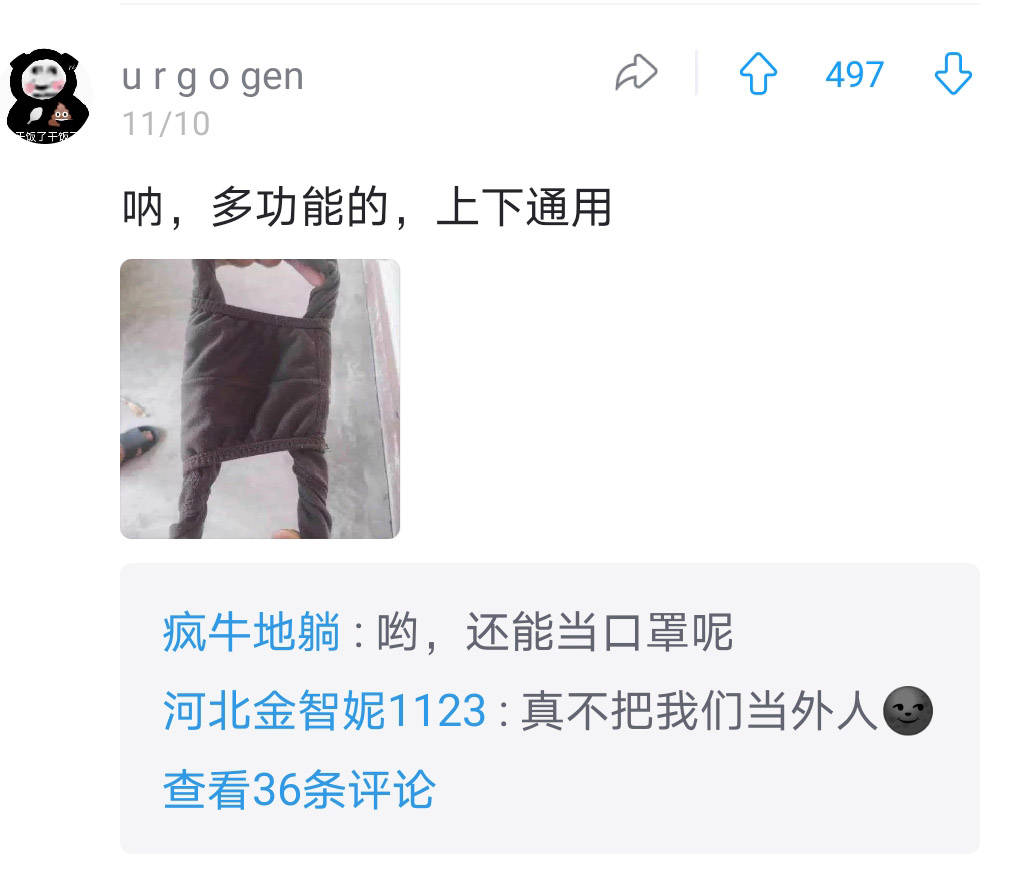Tap the 干饭了 caption on the avatar
The width and height of the screenshot is (1028, 888).
click(x=45, y=136)
